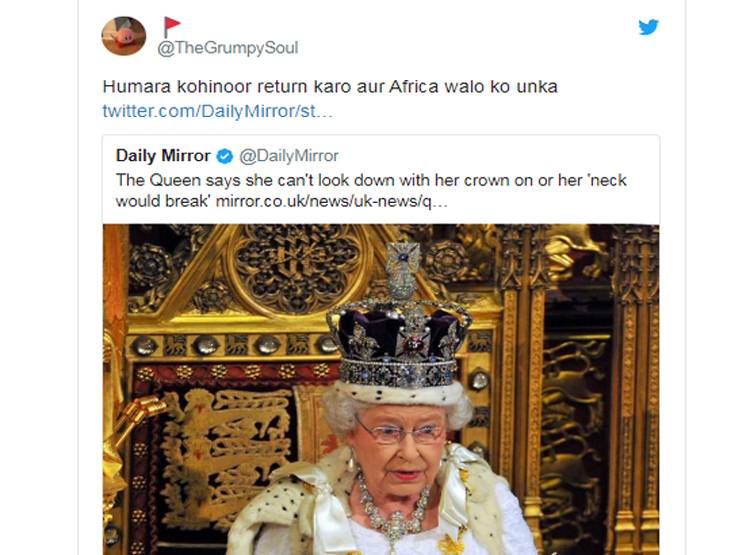Image resolution: width=750 pixels, height=555 pixels.
Task: Click the Daily Mirror verified badge
Action: [225, 156]
